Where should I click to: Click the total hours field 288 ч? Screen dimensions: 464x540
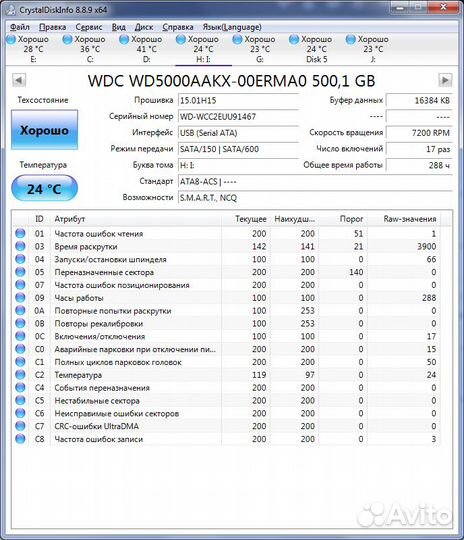pos(419,165)
